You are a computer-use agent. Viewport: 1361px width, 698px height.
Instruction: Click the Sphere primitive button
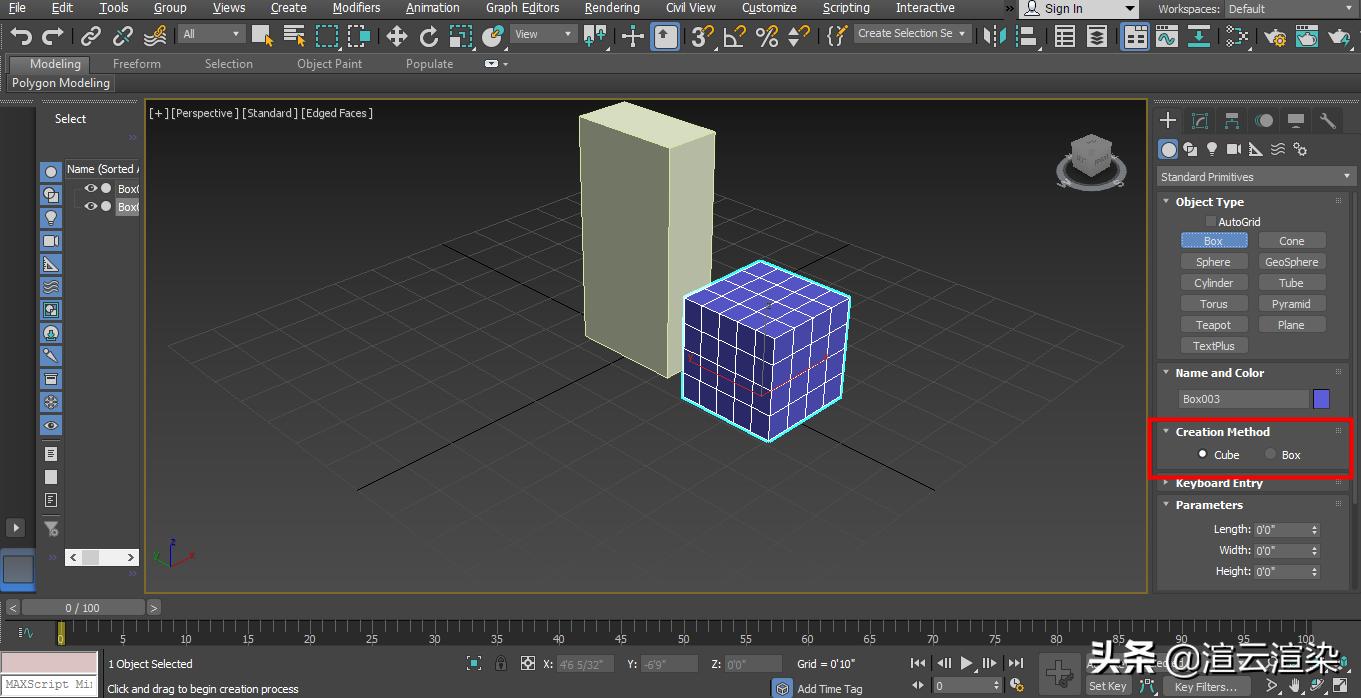coord(1213,261)
